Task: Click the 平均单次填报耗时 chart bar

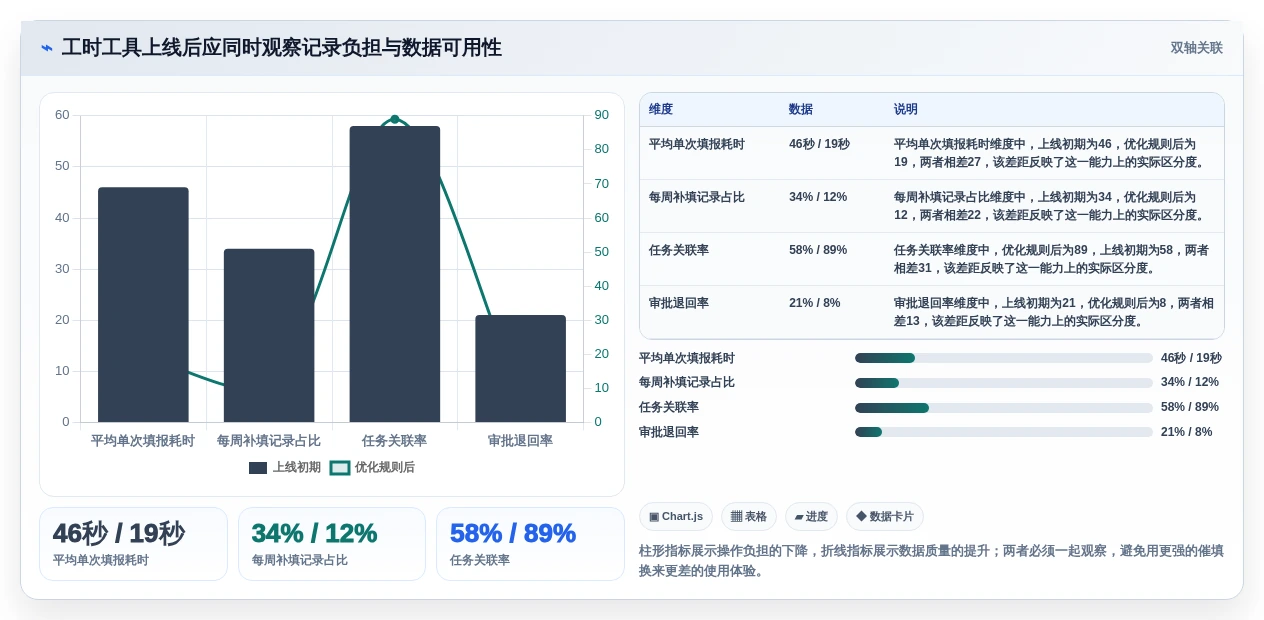Action: pos(143,305)
